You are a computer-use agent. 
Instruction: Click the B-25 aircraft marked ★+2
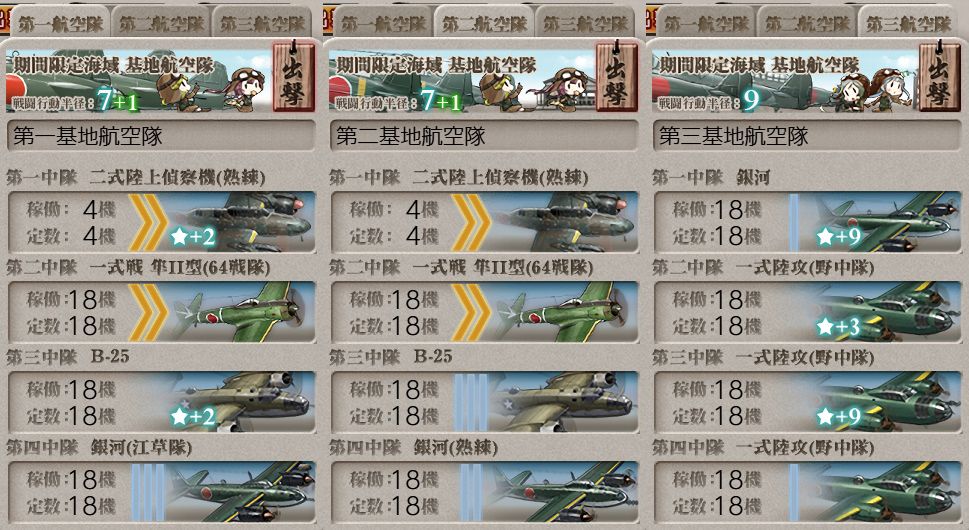point(162,402)
